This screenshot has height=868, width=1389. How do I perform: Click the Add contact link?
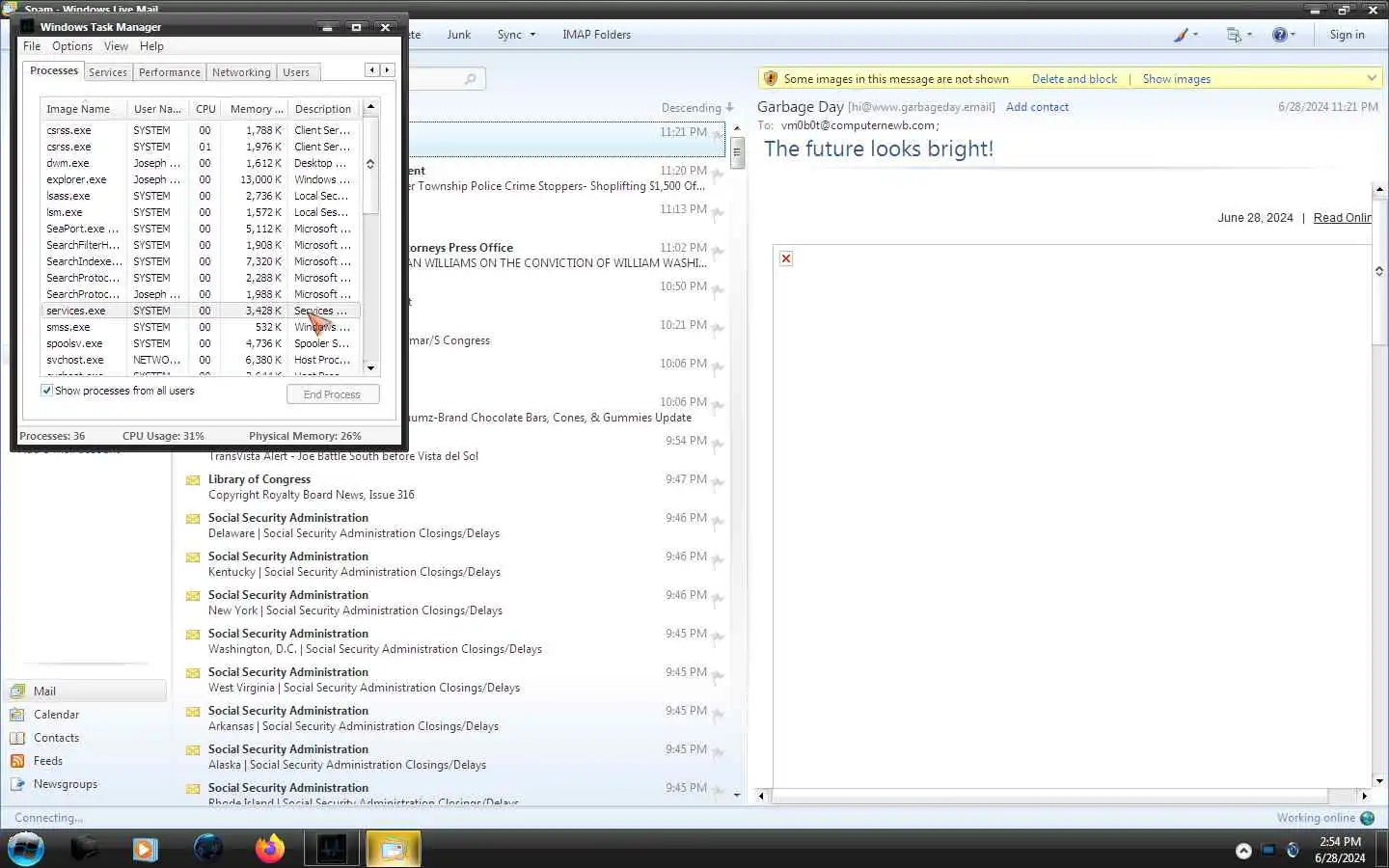tap(1037, 107)
